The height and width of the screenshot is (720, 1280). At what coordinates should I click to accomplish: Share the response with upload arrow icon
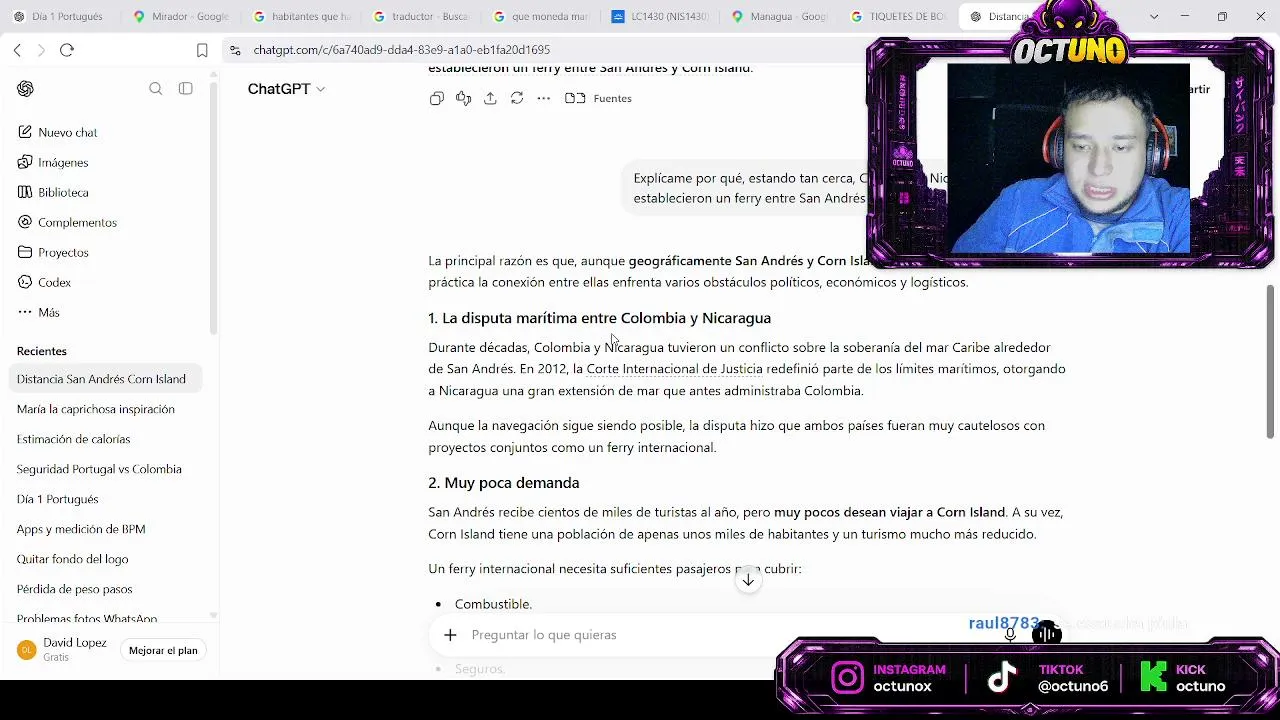coord(490,98)
